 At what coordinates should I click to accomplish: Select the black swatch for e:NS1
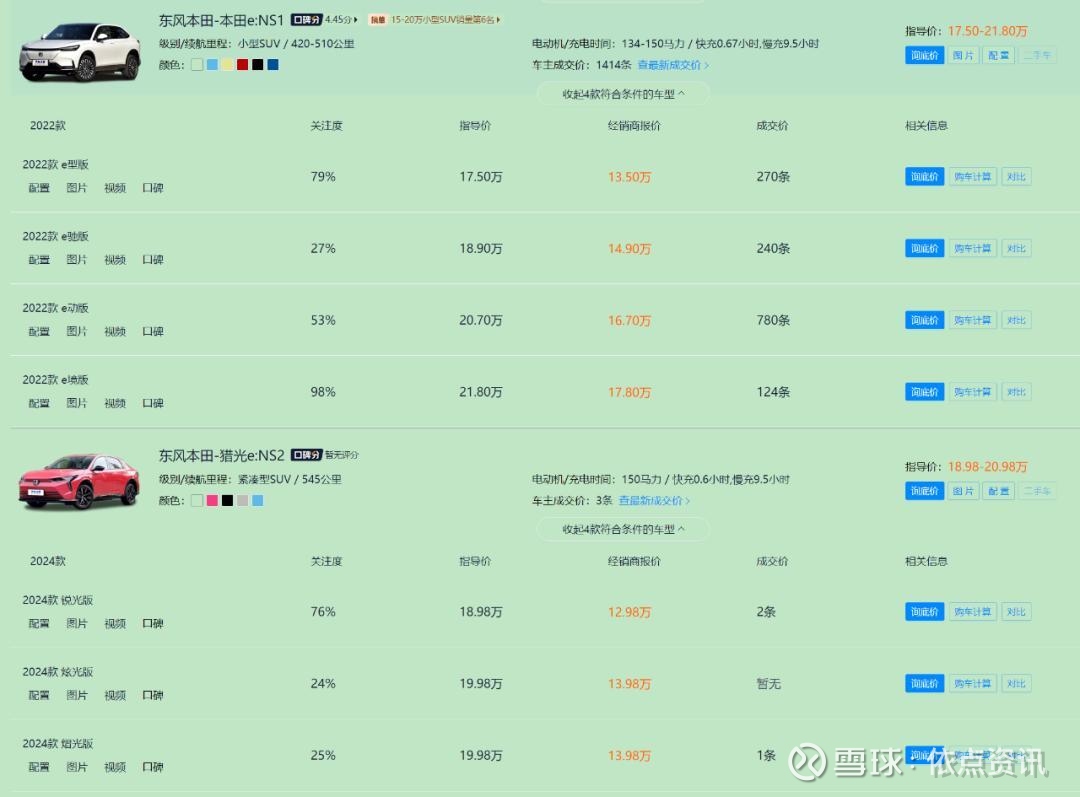point(258,65)
